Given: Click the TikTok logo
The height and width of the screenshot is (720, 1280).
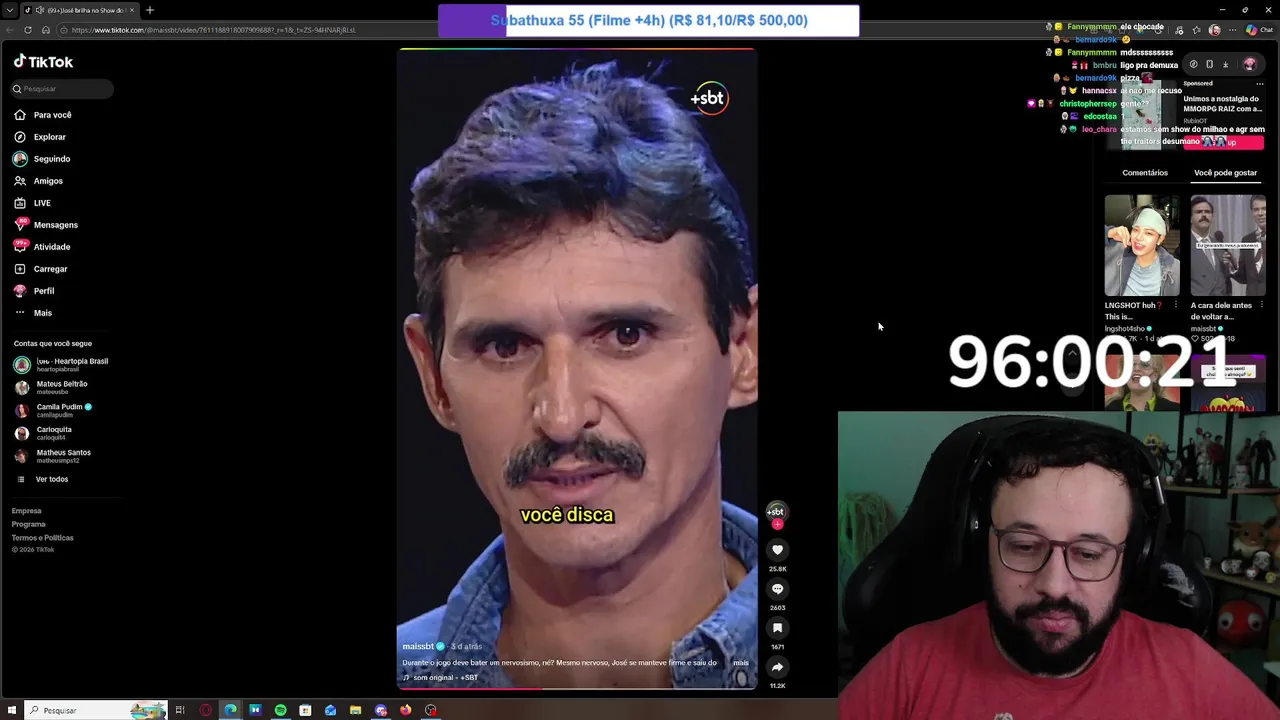Looking at the screenshot, I should (x=43, y=62).
